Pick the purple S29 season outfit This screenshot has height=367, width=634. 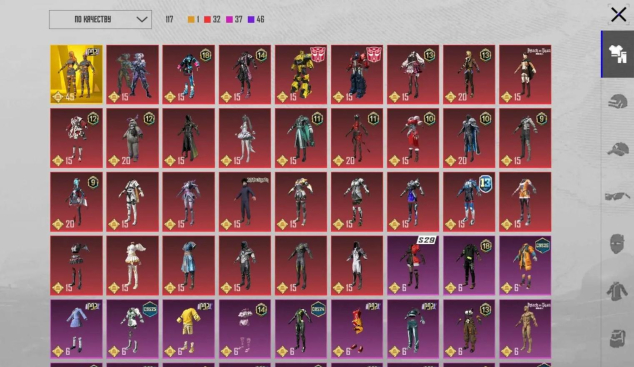(x=413, y=266)
